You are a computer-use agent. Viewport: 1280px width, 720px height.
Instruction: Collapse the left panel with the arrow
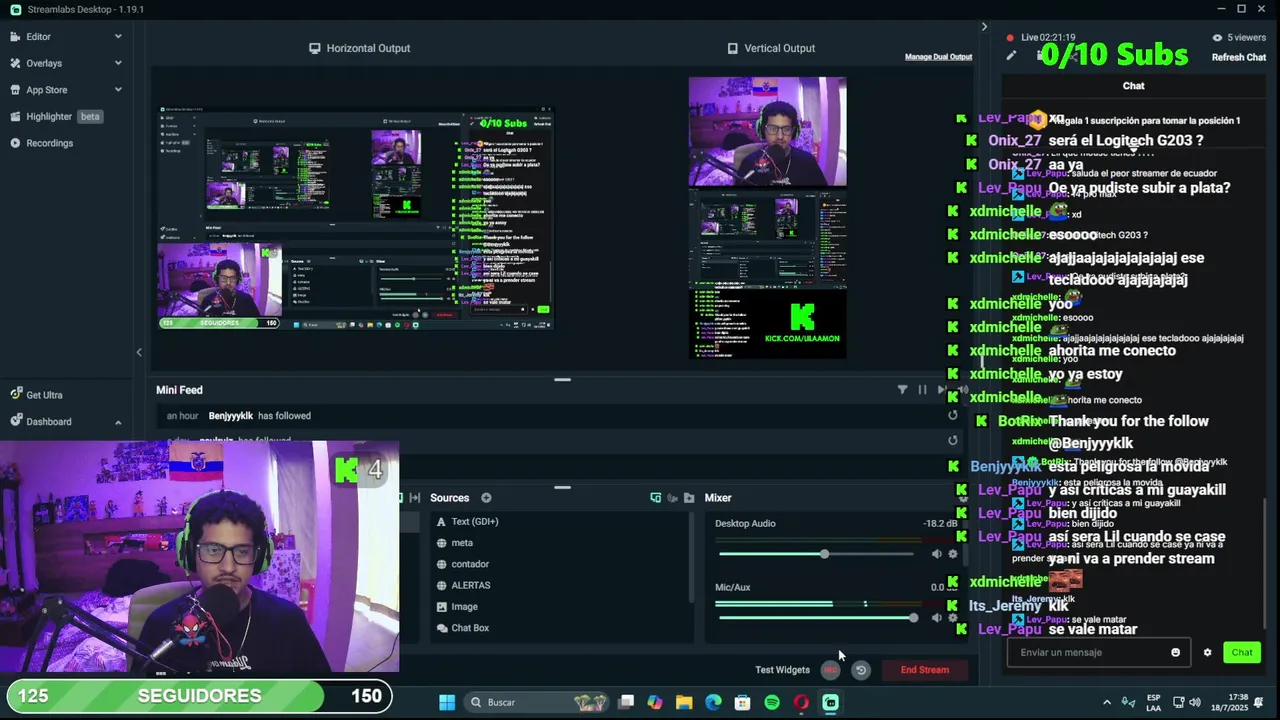(139, 352)
